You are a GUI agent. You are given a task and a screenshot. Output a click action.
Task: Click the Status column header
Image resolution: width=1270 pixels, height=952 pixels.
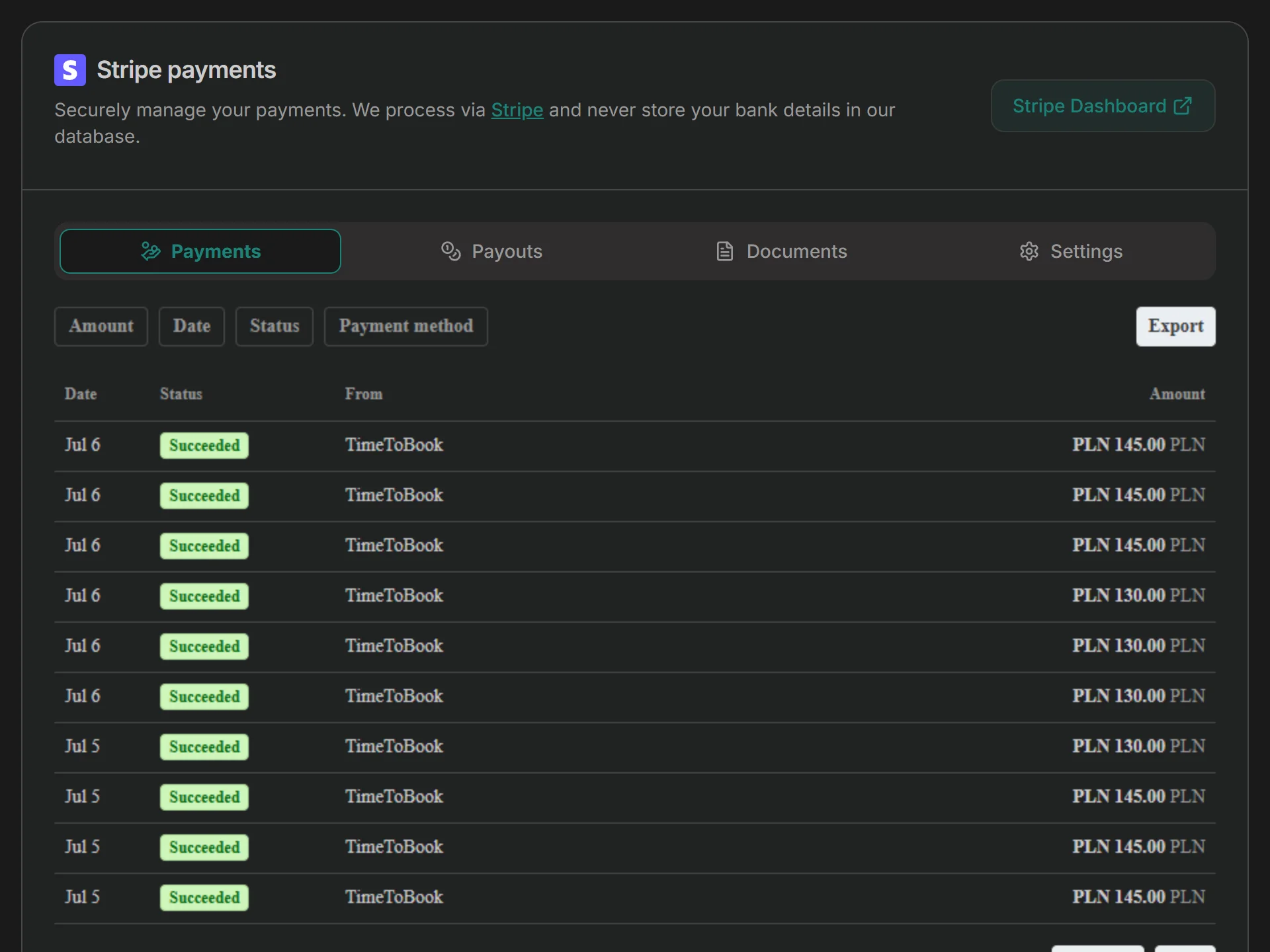tap(181, 394)
